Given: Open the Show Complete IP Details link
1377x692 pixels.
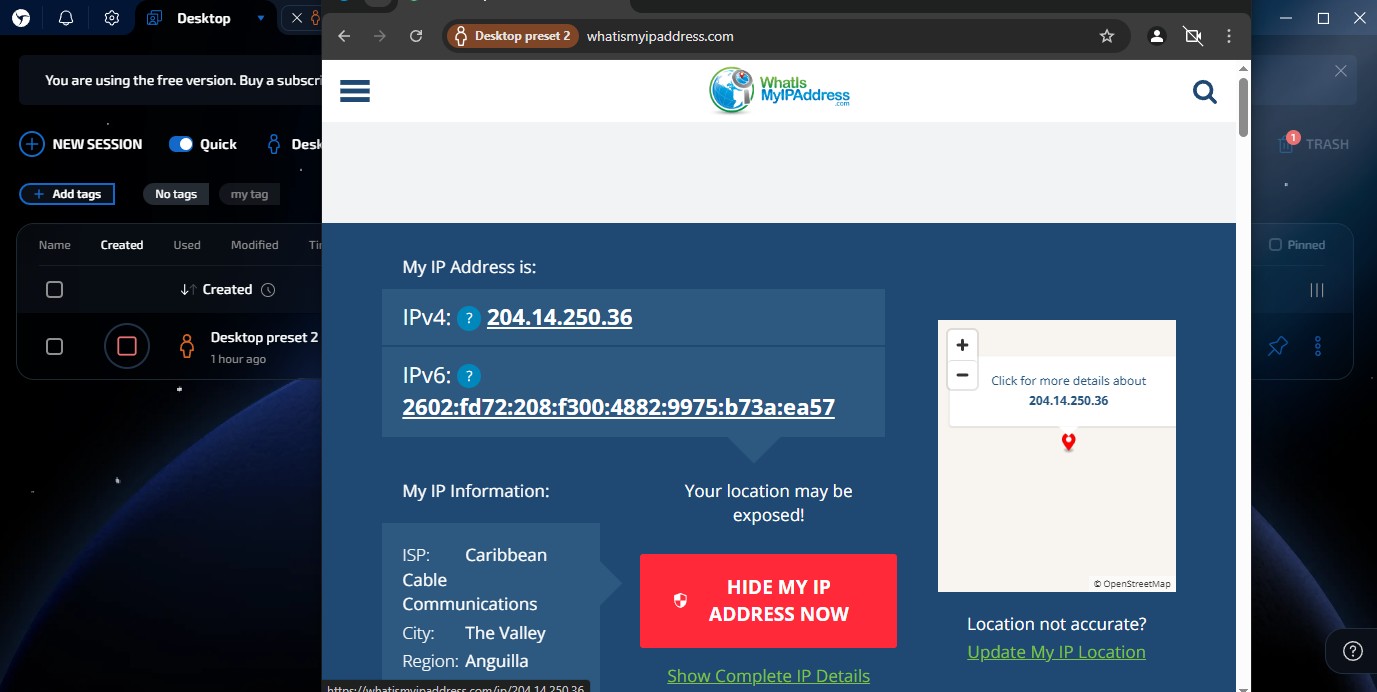Looking at the screenshot, I should pyautogui.click(x=768, y=676).
